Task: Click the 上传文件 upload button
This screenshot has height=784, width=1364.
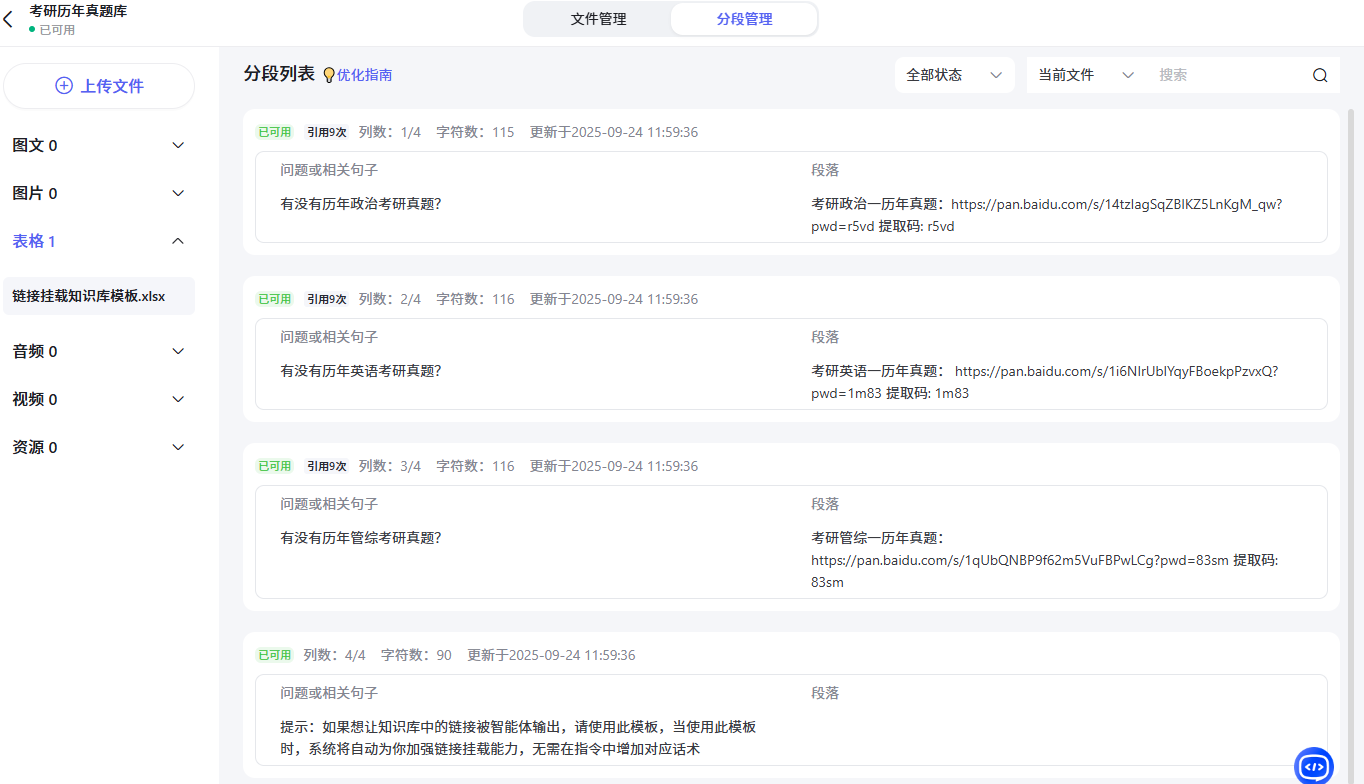Action: (99, 86)
